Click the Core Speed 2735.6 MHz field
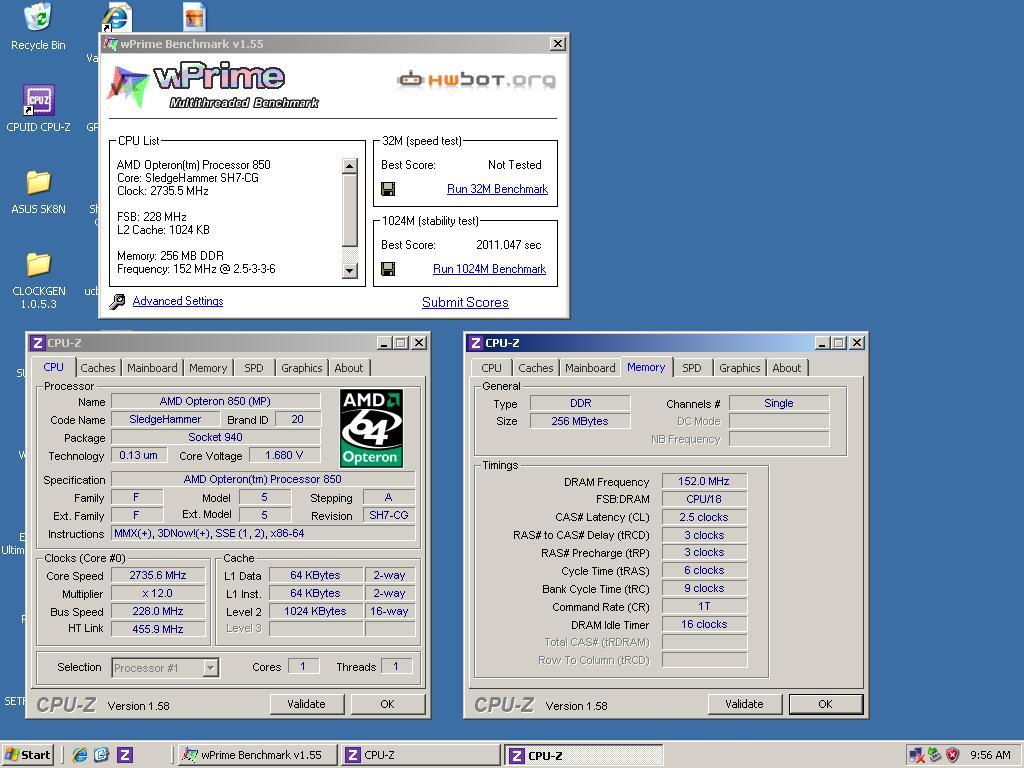The height and width of the screenshot is (768, 1024). (x=158, y=575)
